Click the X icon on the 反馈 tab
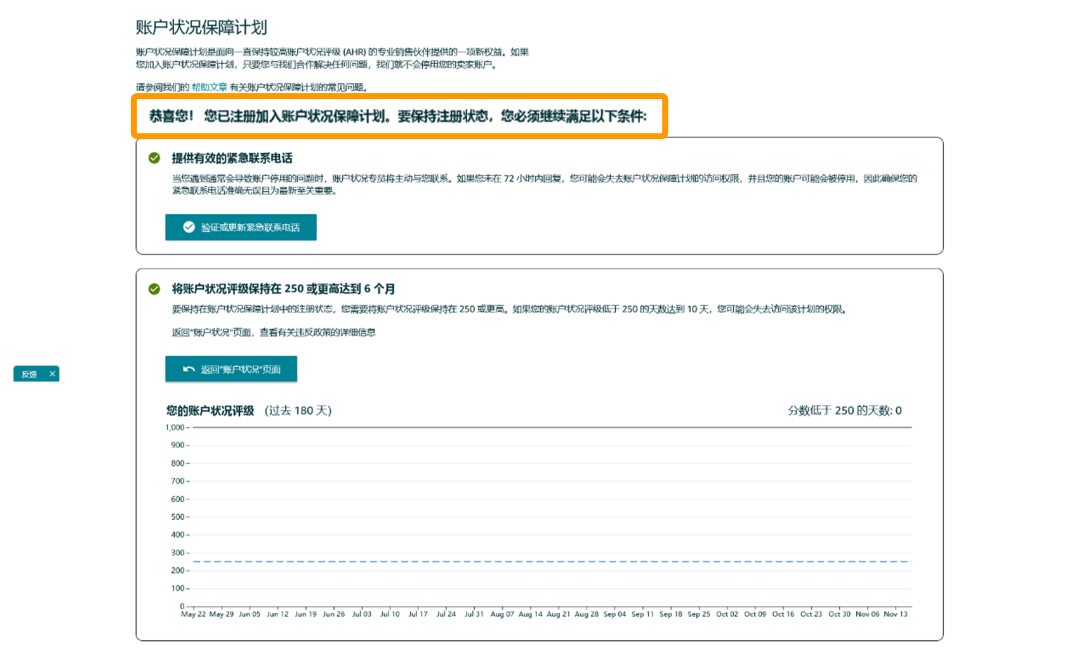 pos(50,372)
